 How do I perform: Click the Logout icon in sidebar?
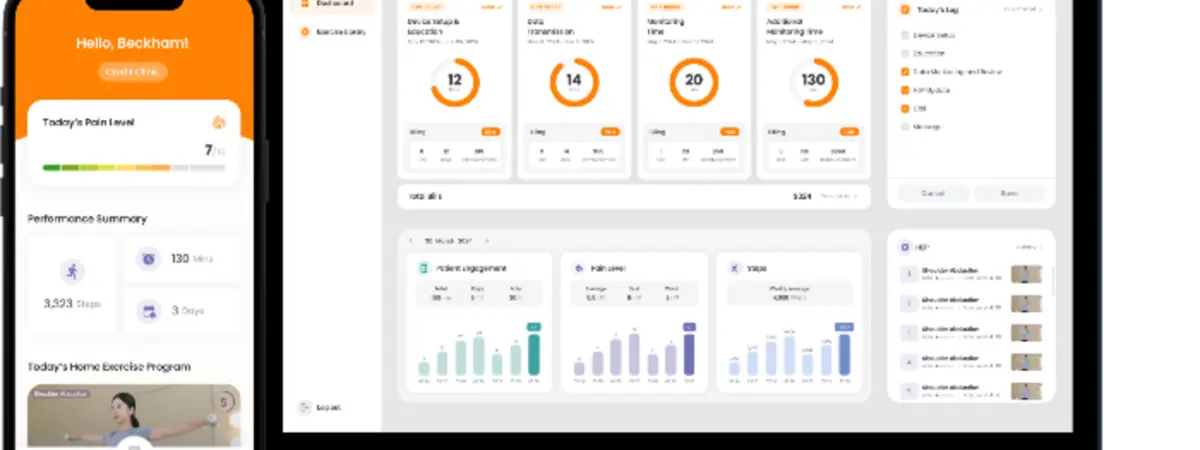point(304,407)
